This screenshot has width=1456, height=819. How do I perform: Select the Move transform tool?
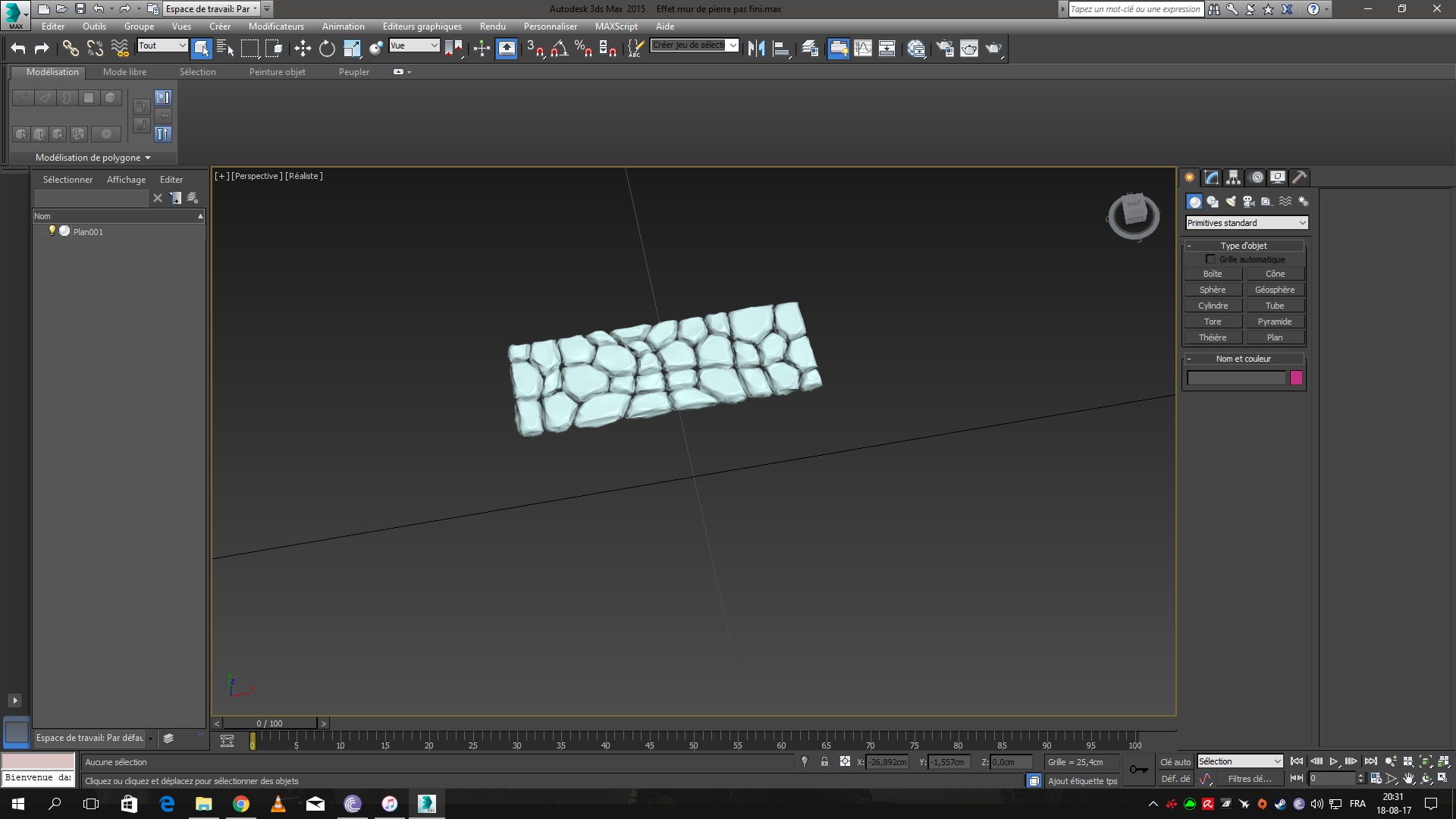point(303,49)
